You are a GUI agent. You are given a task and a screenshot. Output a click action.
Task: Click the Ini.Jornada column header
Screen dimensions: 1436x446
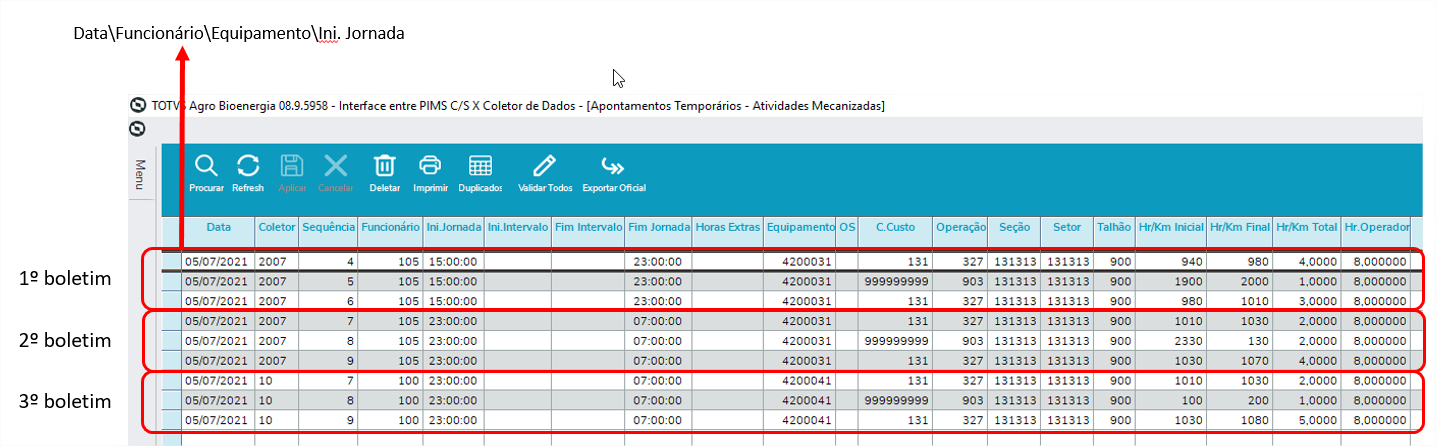pyautogui.click(x=454, y=228)
